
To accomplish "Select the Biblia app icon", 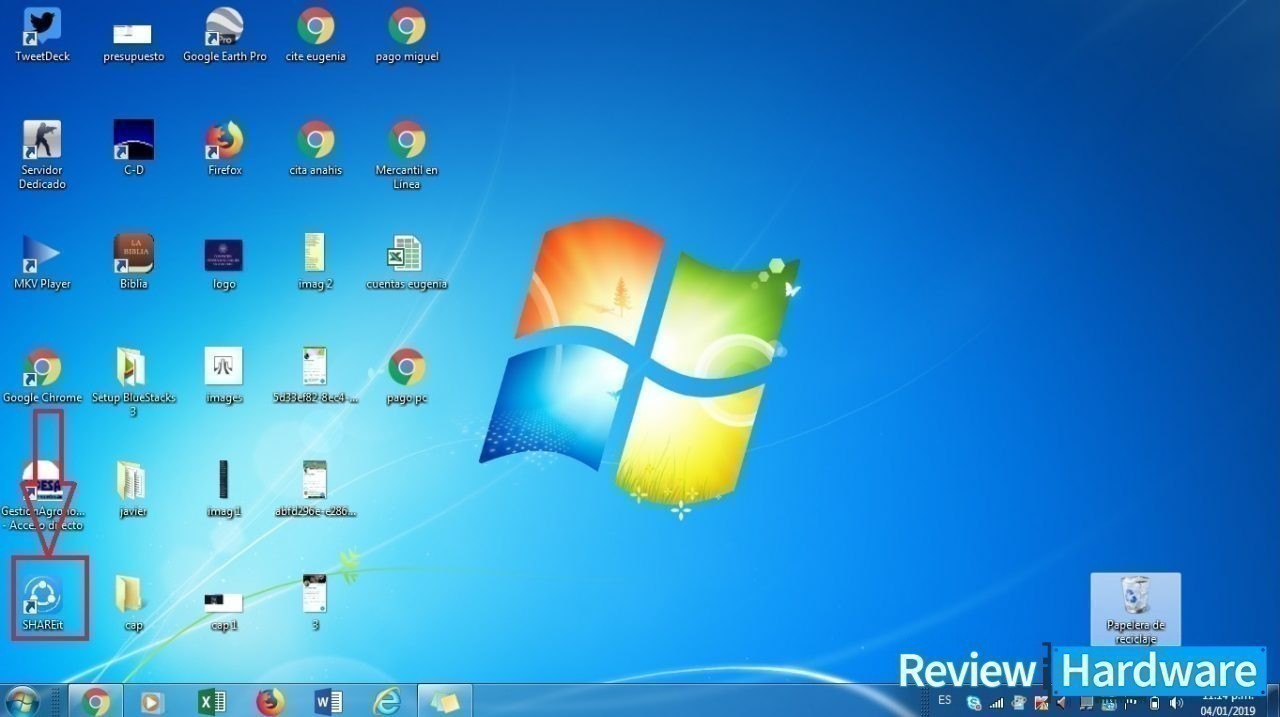I will coord(133,262).
